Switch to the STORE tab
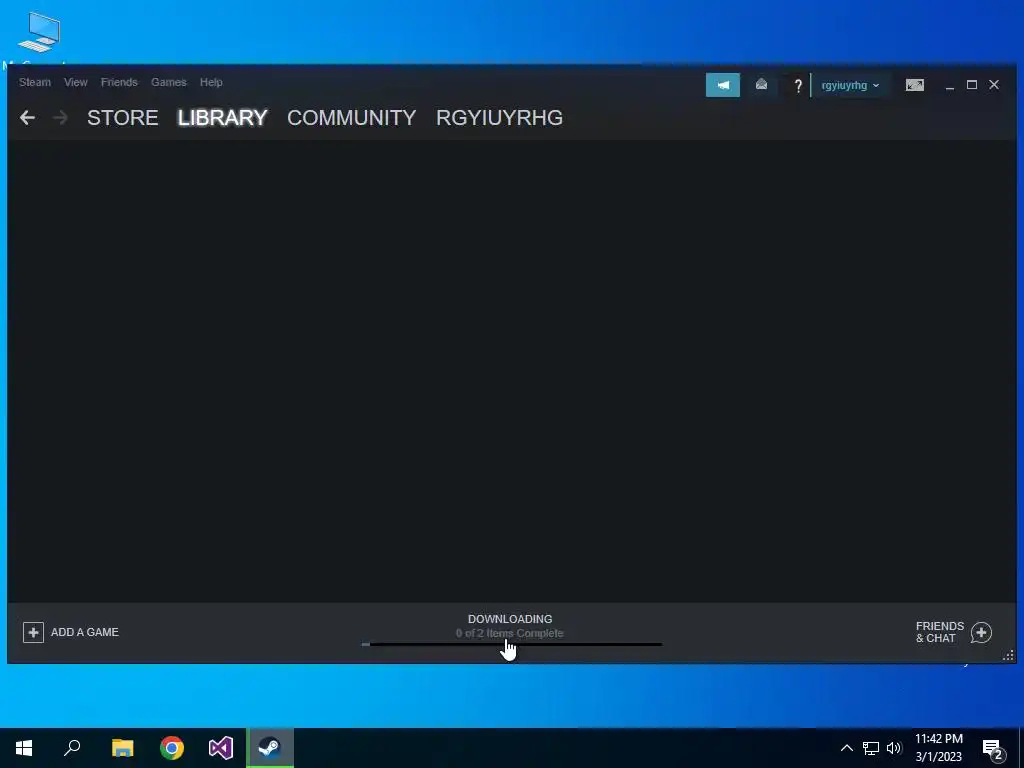This screenshot has width=1024, height=768. click(123, 118)
